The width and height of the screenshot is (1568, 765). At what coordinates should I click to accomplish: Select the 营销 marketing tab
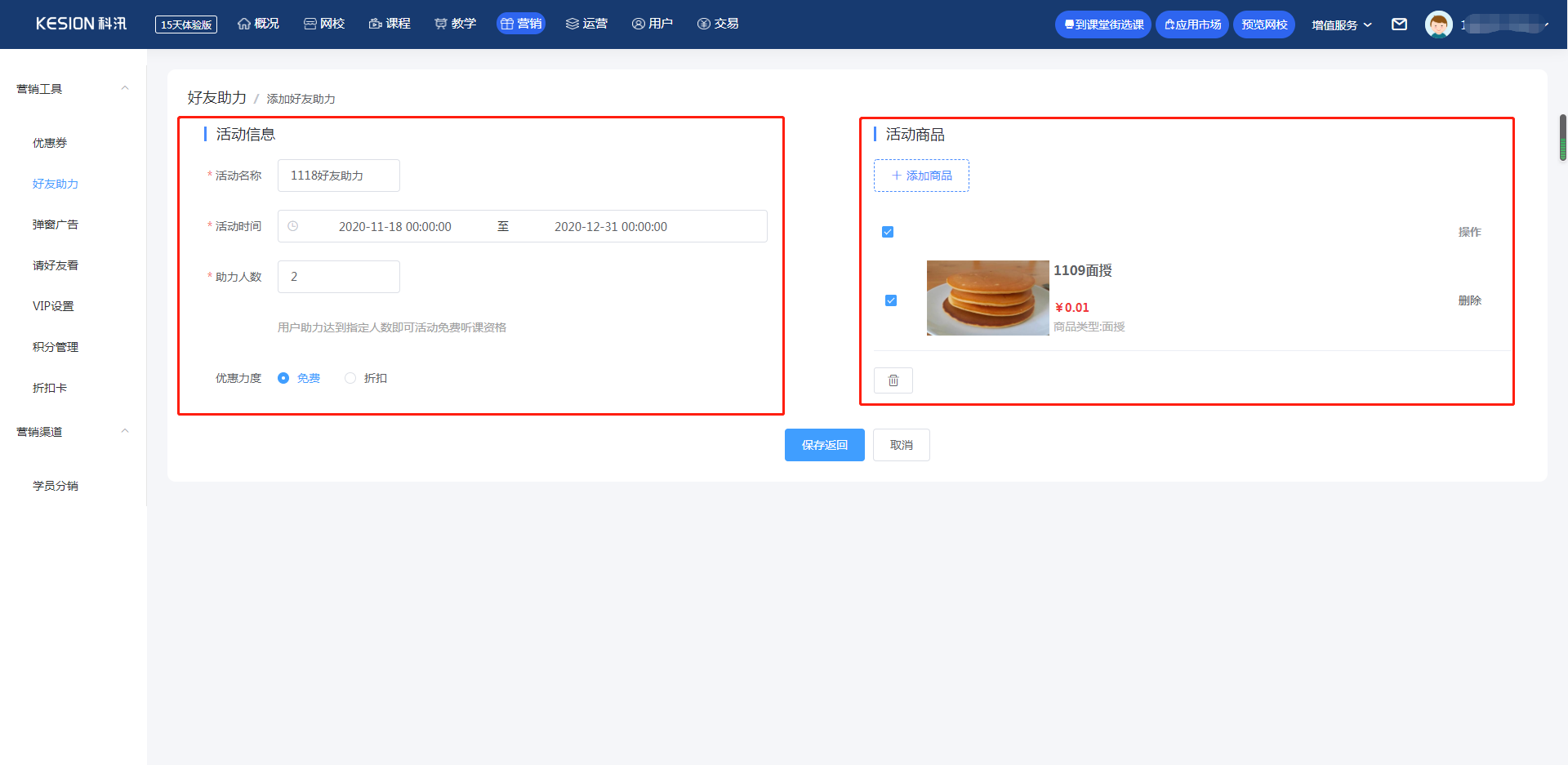point(521,24)
